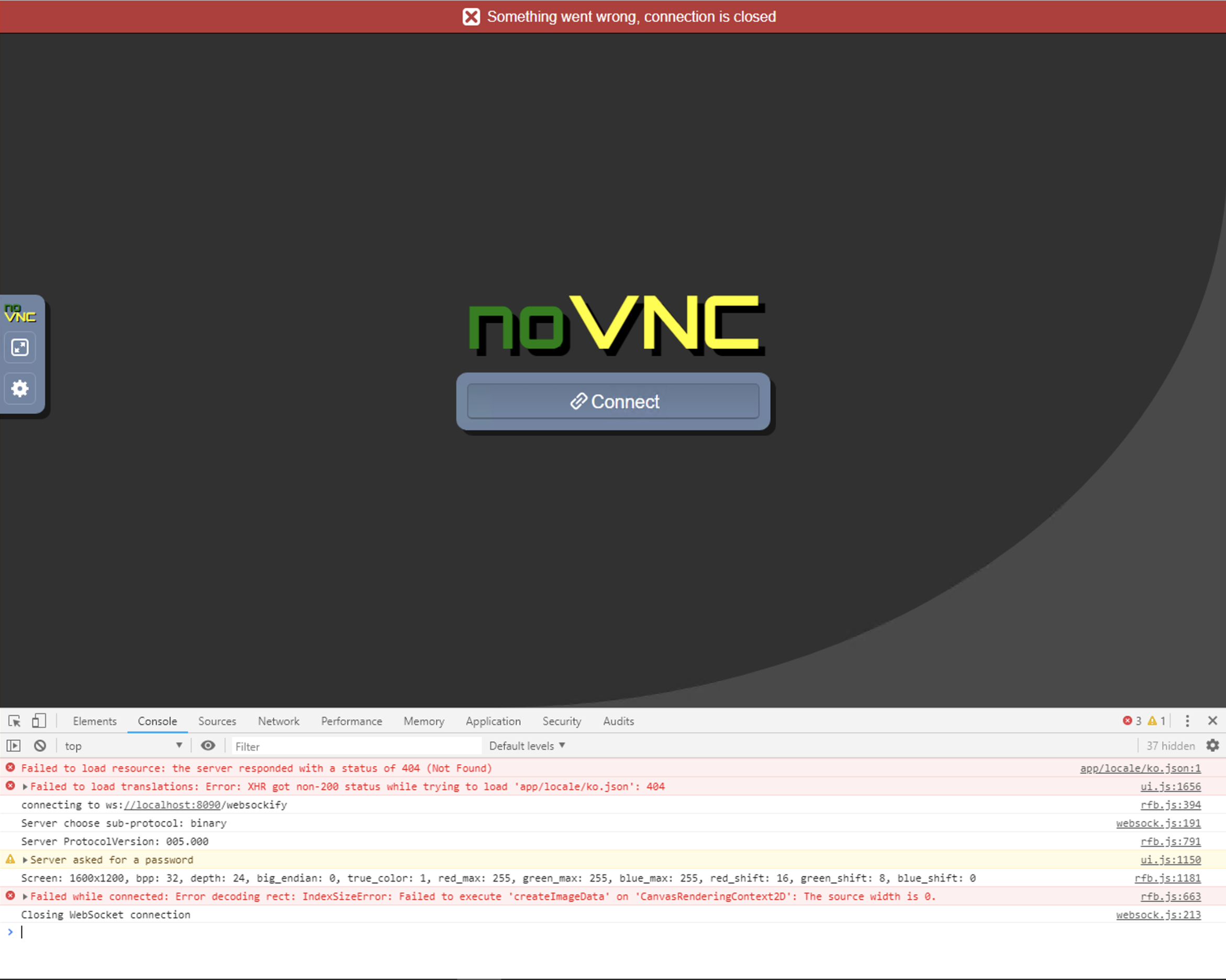Select the inspect element cursor icon
The image size is (1226, 980).
14,721
